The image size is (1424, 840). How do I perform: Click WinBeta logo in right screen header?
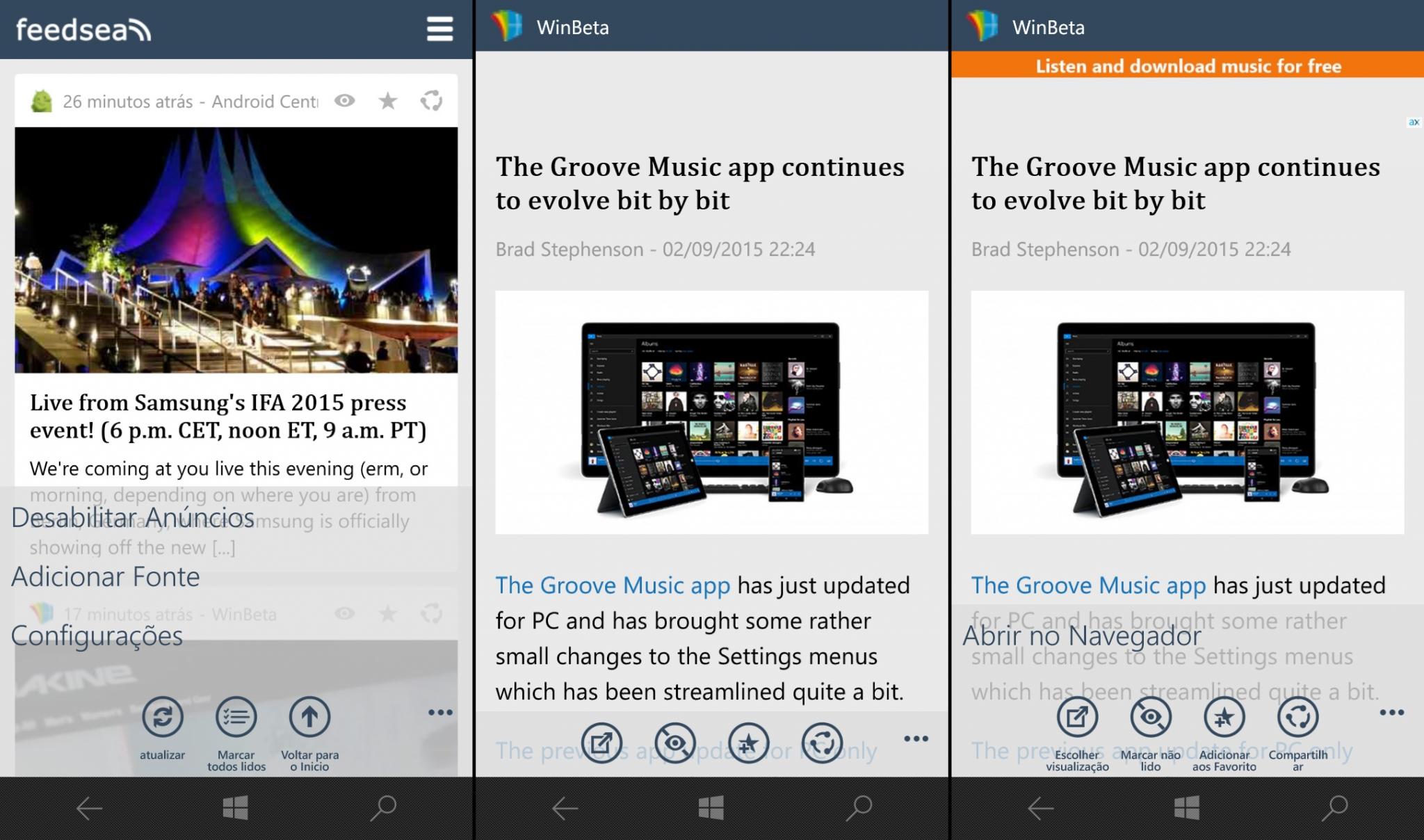[x=982, y=26]
